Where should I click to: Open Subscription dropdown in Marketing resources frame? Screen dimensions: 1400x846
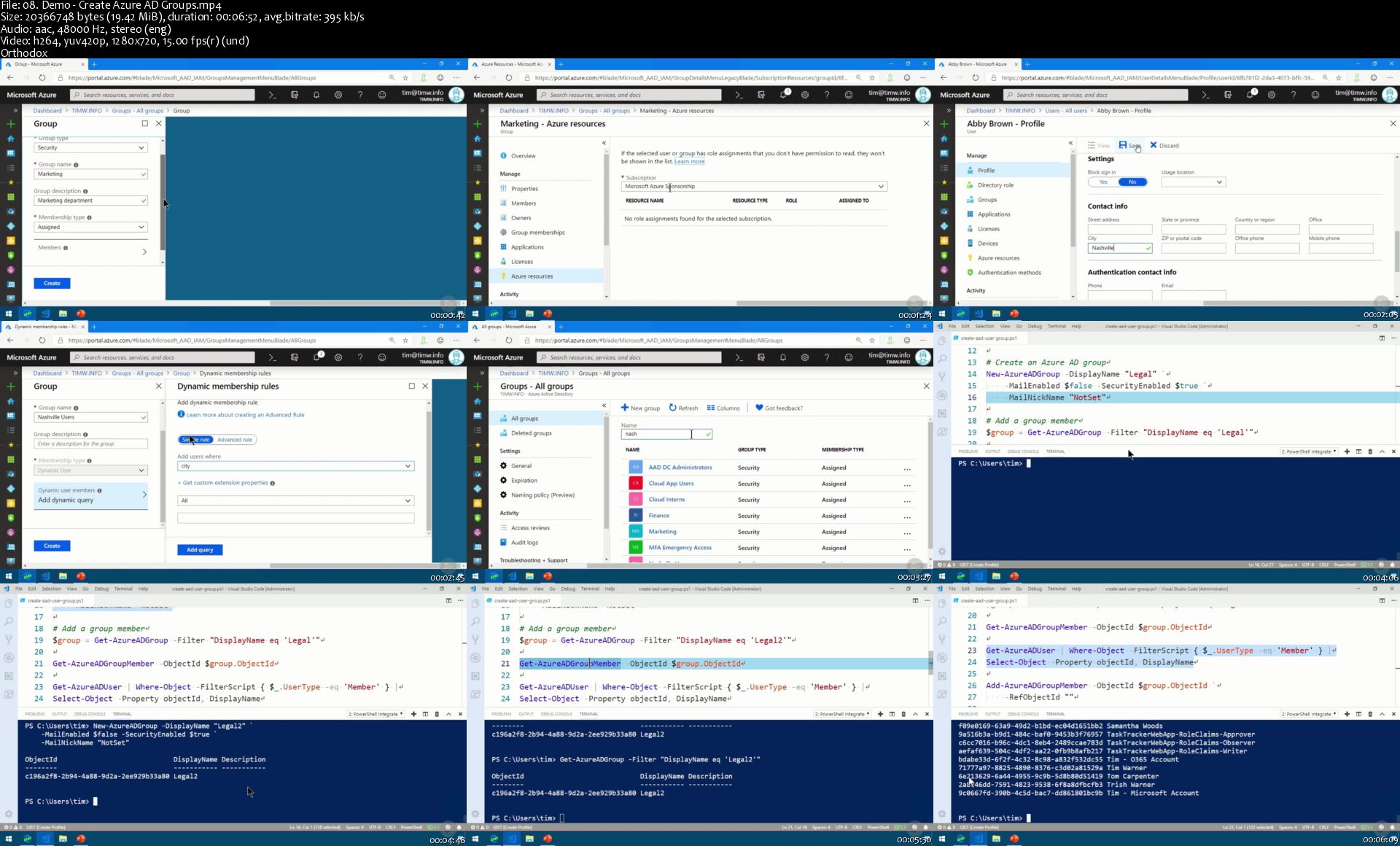tap(754, 186)
